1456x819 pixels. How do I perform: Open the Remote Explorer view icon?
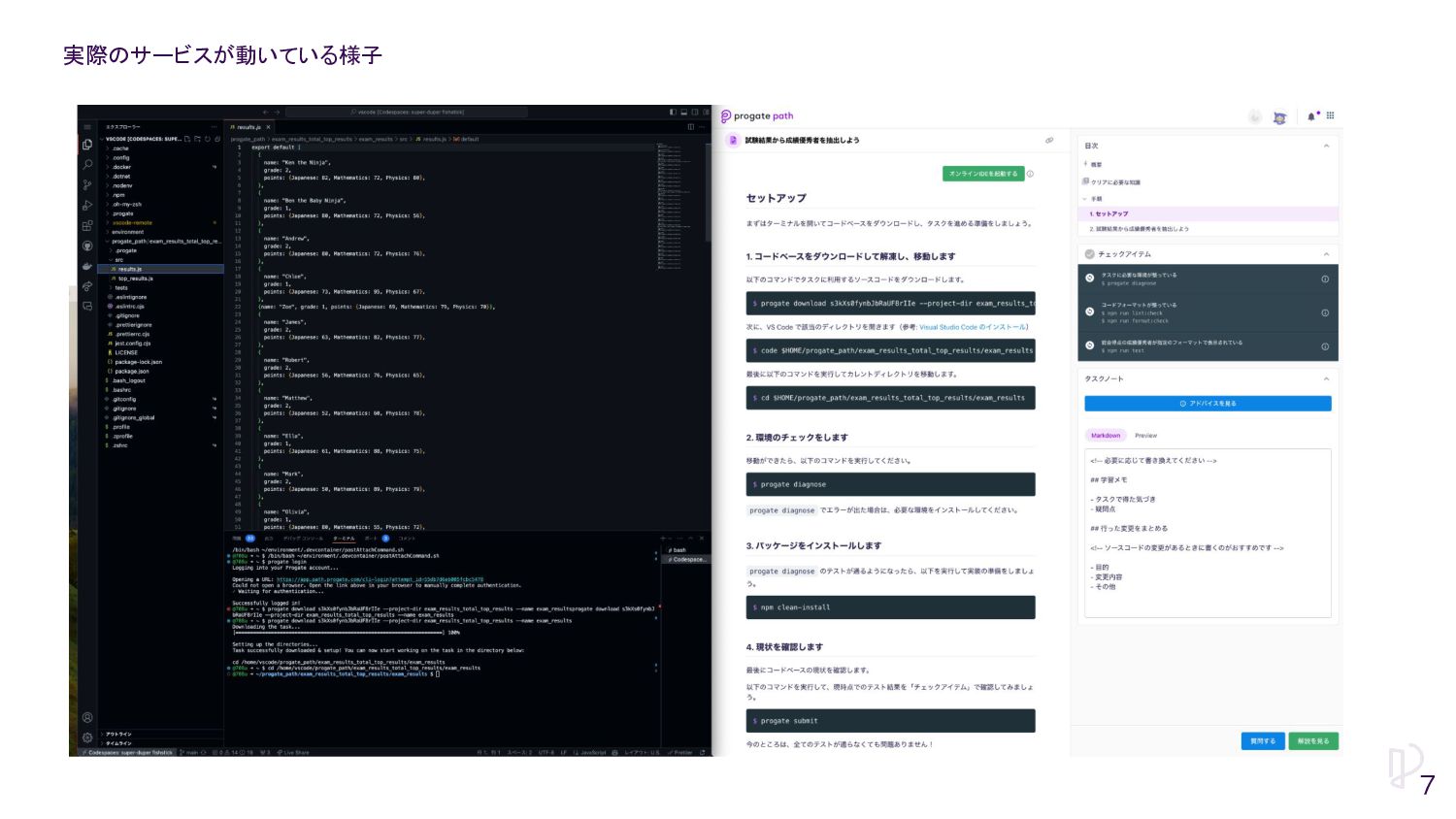tap(87, 306)
